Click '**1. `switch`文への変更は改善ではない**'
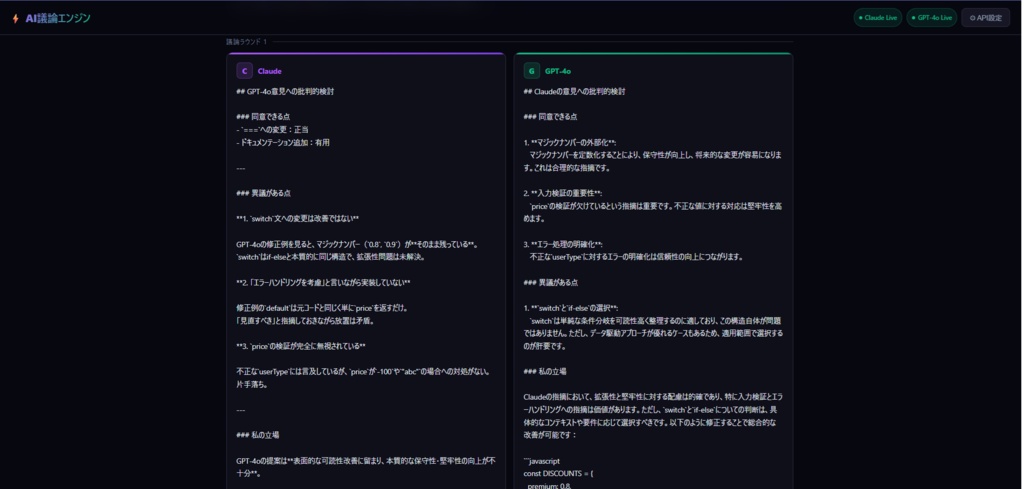Image resolution: width=1024 pixels, height=489 pixels. [298, 219]
